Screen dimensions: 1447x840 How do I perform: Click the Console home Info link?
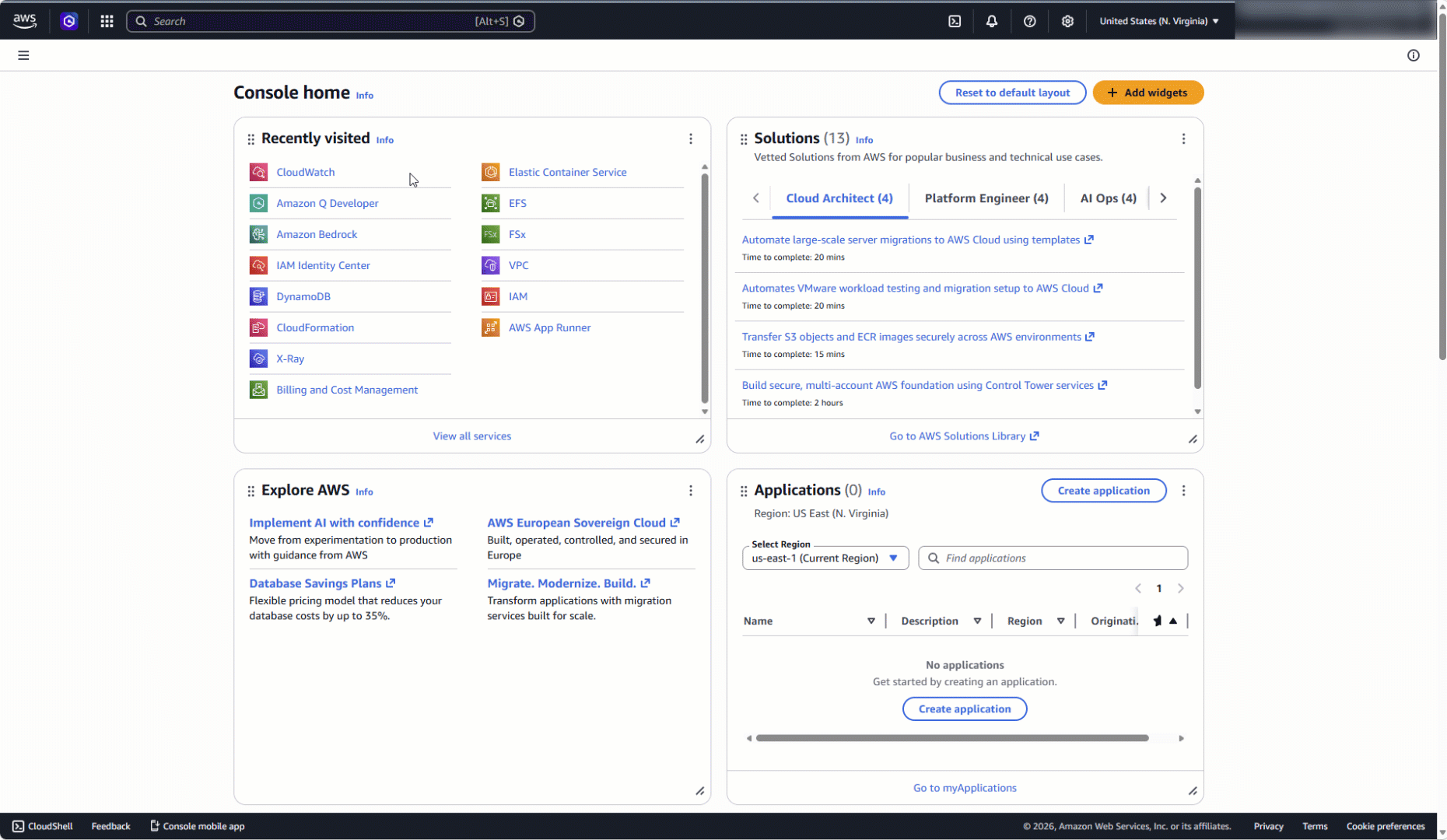point(364,96)
